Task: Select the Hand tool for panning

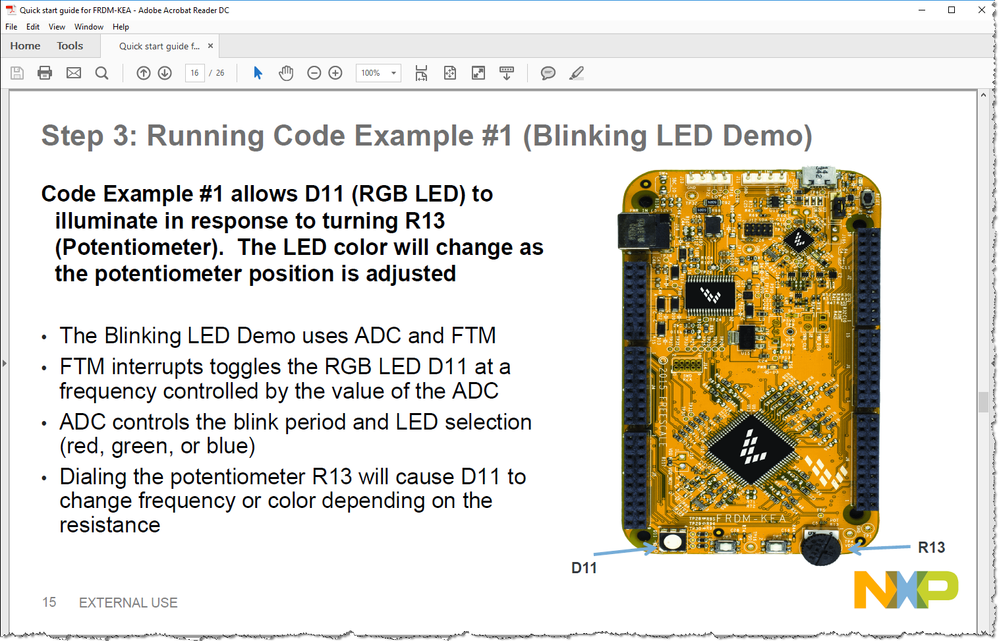Action: (286, 72)
